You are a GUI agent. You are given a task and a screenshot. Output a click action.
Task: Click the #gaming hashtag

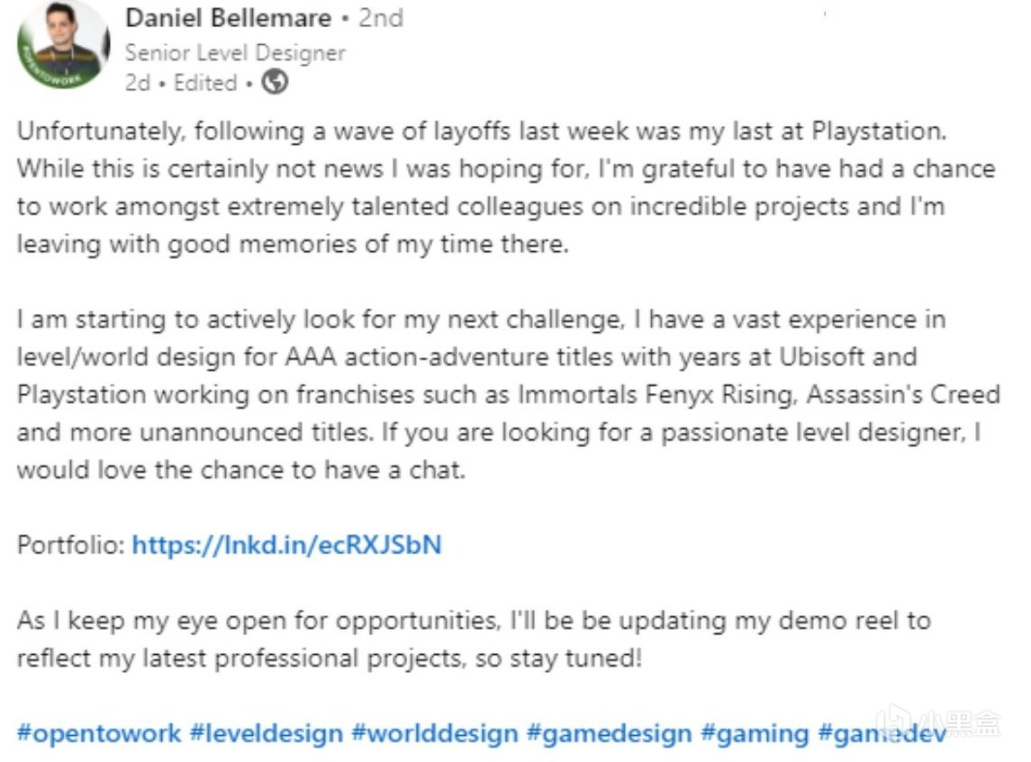(x=754, y=733)
